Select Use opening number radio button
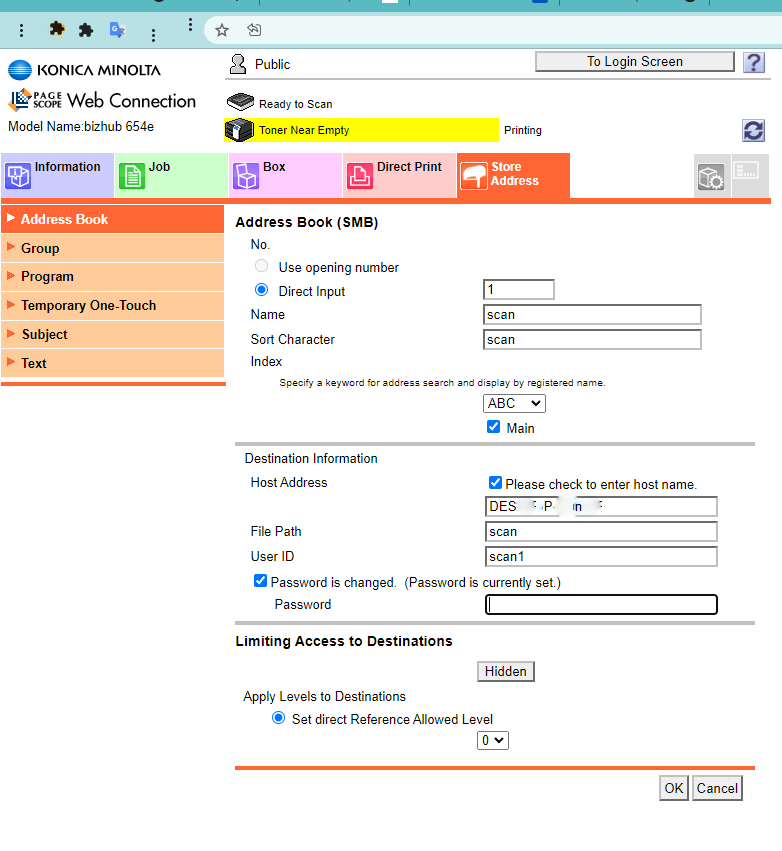Screen dimensions: 782x851 coord(262,266)
